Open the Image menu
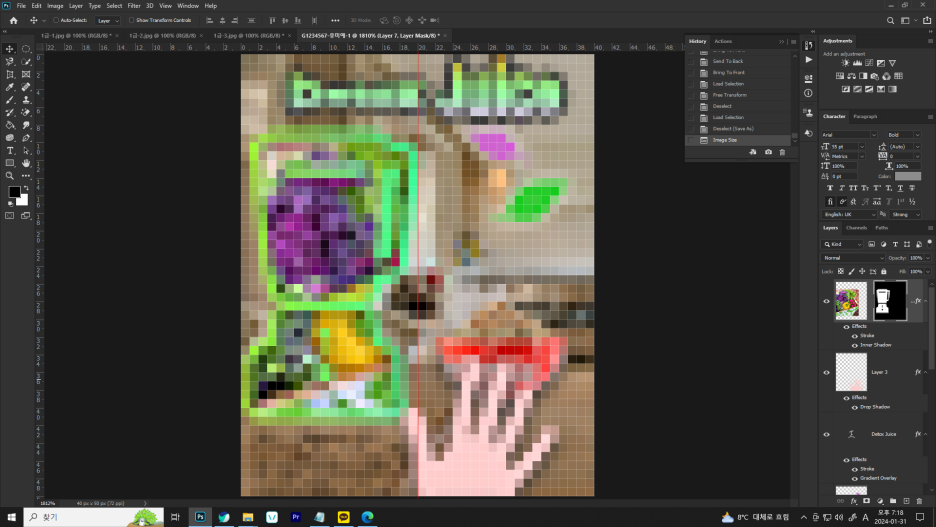This screenshot has height=527, width=936. point(55,6)
